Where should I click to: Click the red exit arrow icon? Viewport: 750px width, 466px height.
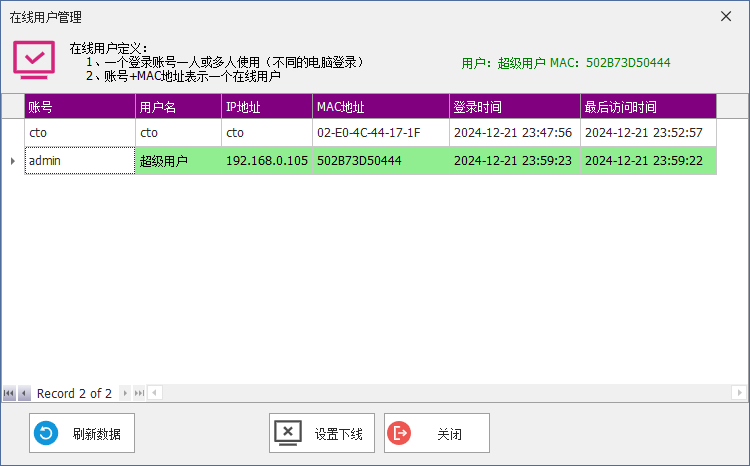pyautogui.click(x=399, y=433)
